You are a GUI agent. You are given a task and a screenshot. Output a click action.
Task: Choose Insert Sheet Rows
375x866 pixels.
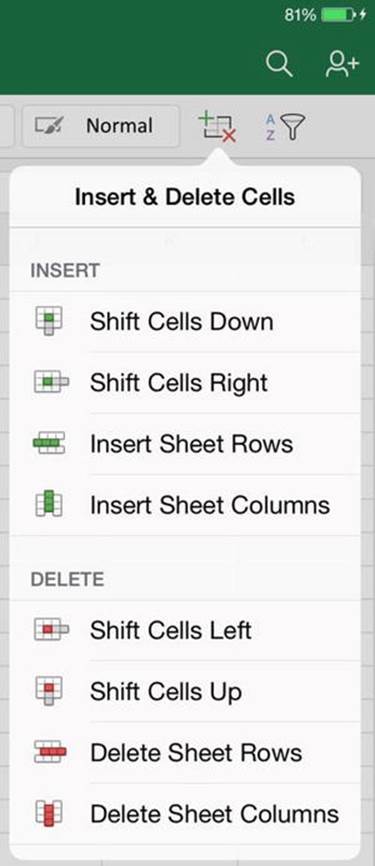(185, 444)
